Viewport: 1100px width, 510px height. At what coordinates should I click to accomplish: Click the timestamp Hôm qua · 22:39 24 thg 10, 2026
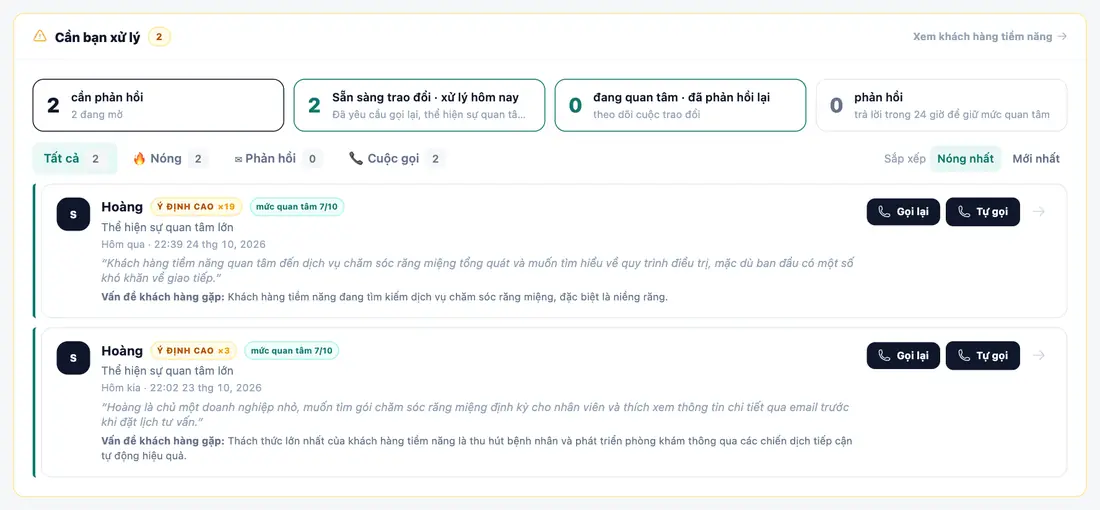point(184,244)
